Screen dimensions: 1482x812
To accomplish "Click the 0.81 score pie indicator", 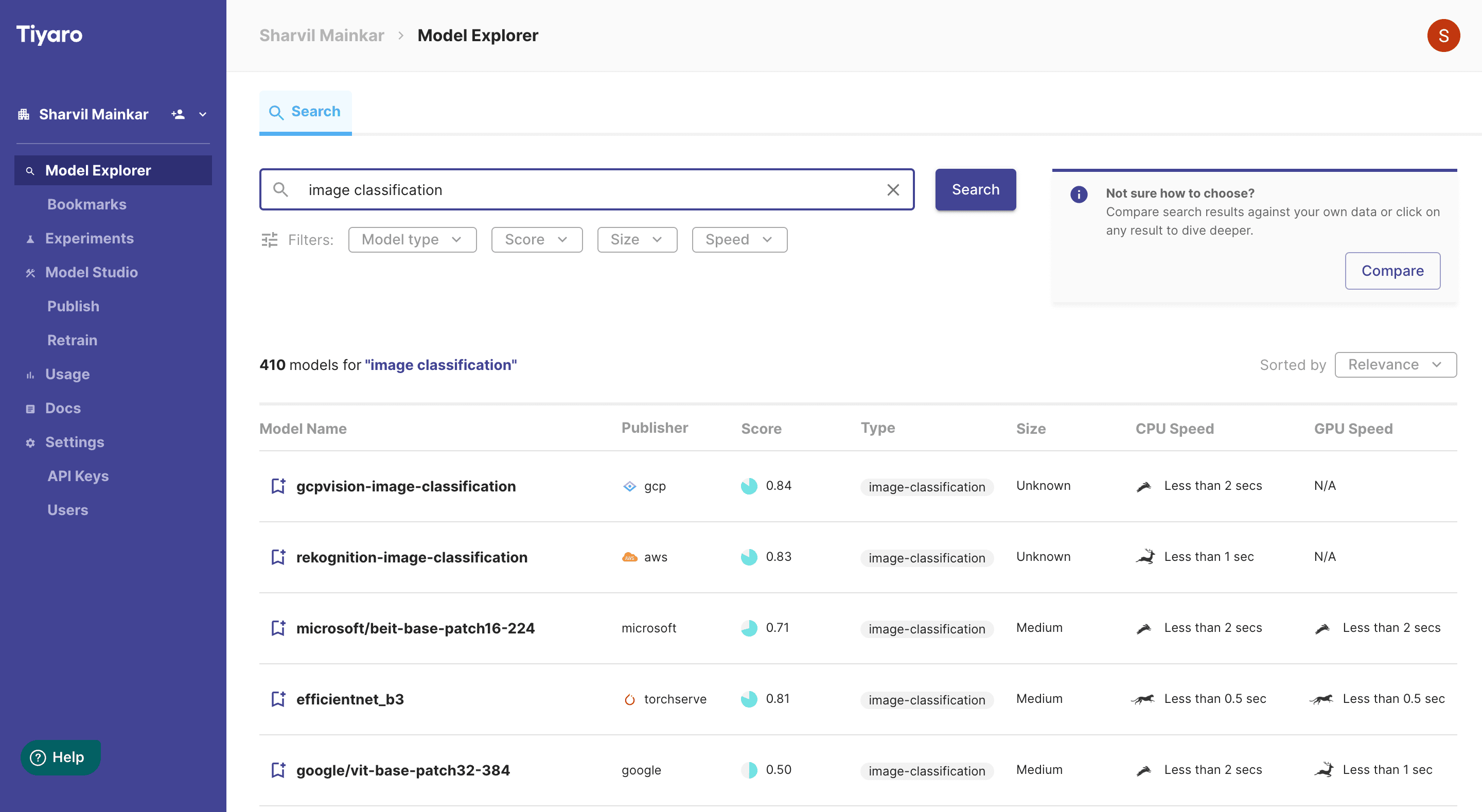I will [x=749, y=699].
